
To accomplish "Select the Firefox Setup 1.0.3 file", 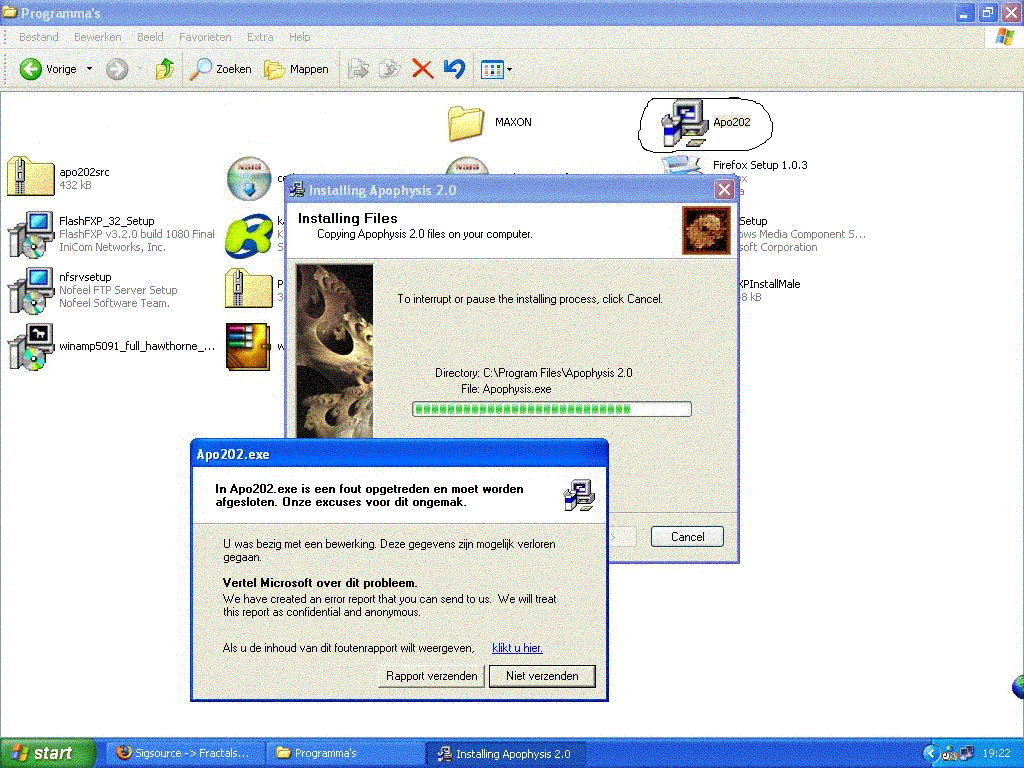I will pyautogui.click(x=760, y=165).
